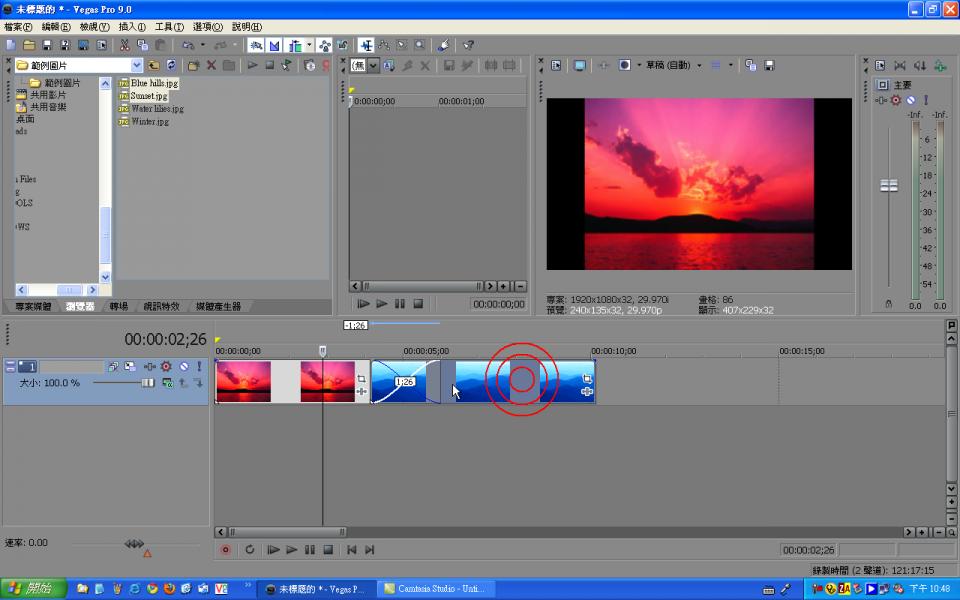
Task: Mute video track 1
Action: pos(183,367)
